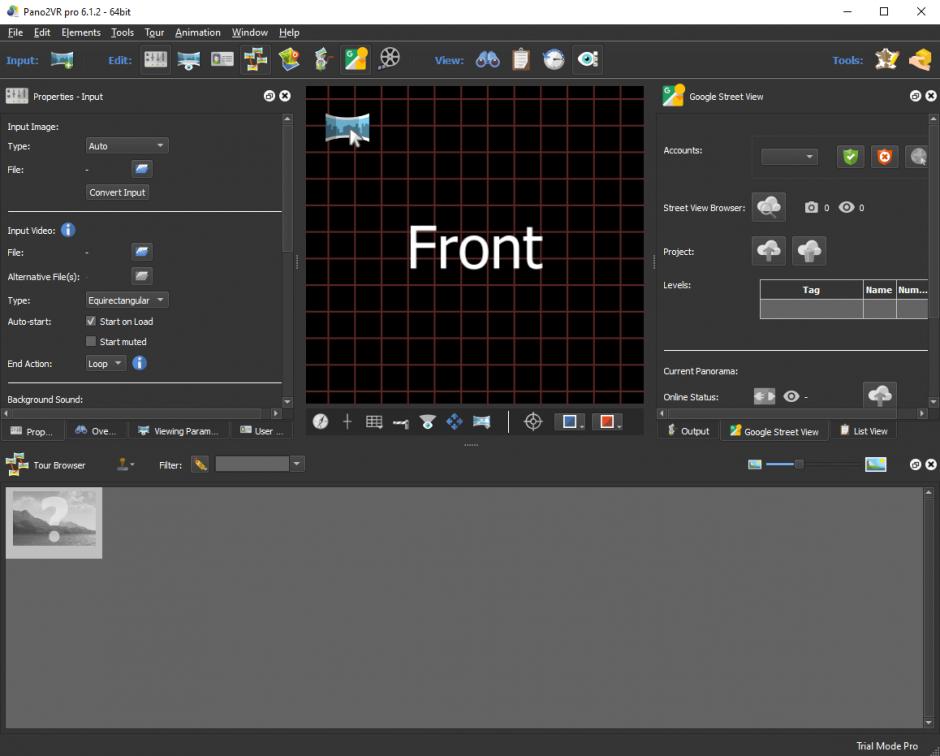940x756 pixels.
Task: Open the Tour Map toolbar icon
Action: coord(289,59)
